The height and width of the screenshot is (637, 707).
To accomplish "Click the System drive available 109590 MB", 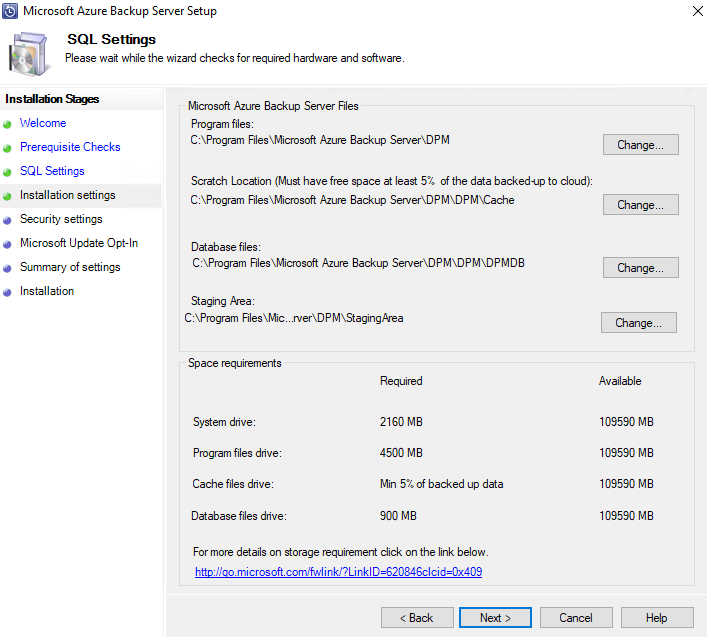I will point(626,422).
